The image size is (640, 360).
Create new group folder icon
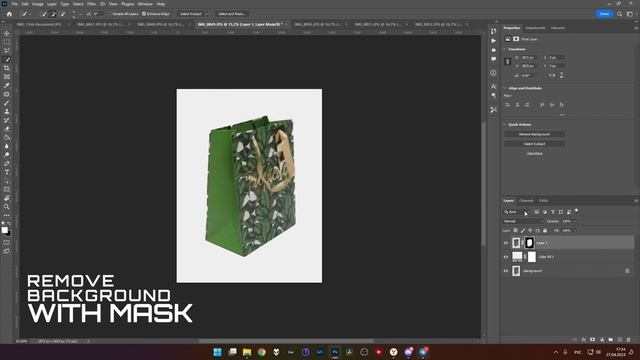[x=611, y=340]
